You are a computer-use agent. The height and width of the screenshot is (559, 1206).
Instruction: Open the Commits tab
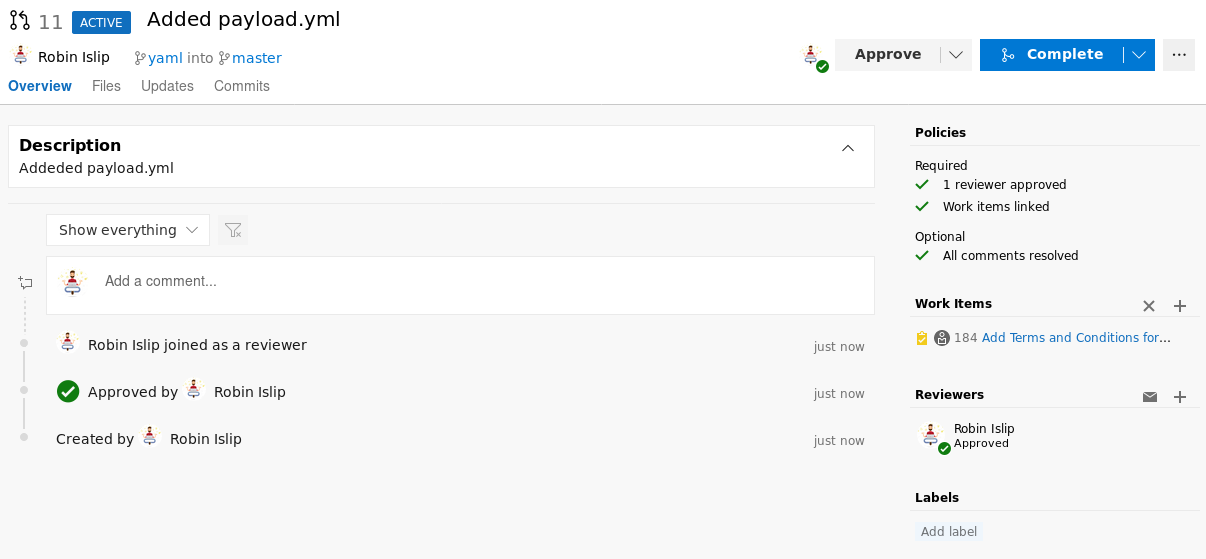coord(242,86)
